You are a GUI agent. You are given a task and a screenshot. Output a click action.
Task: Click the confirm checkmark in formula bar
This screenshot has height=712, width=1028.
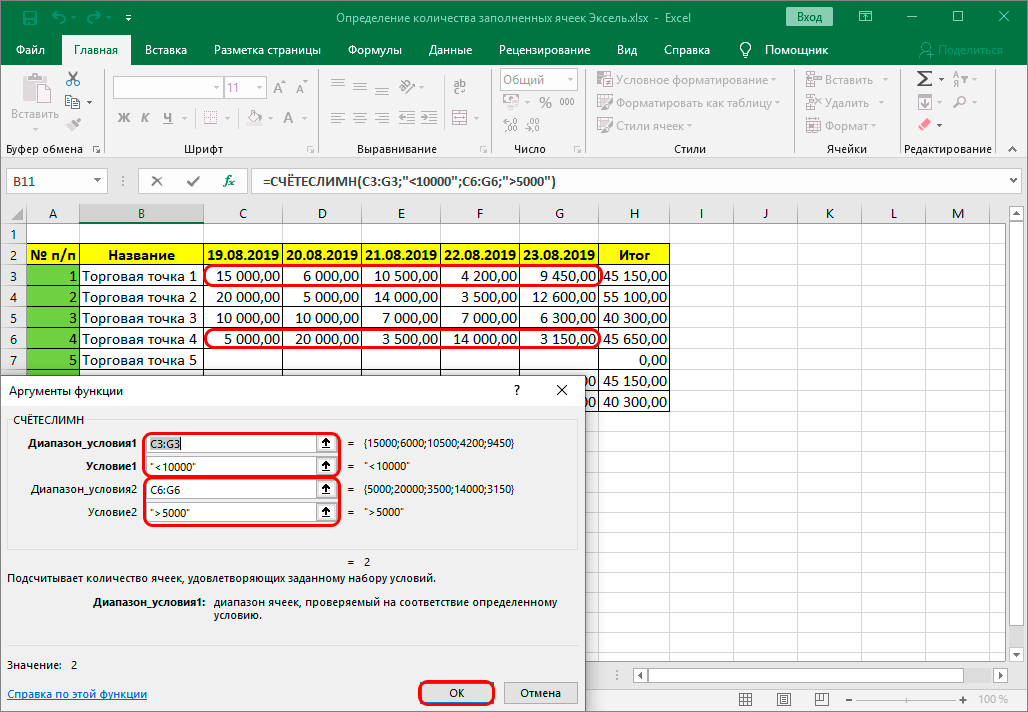(193, 181)
